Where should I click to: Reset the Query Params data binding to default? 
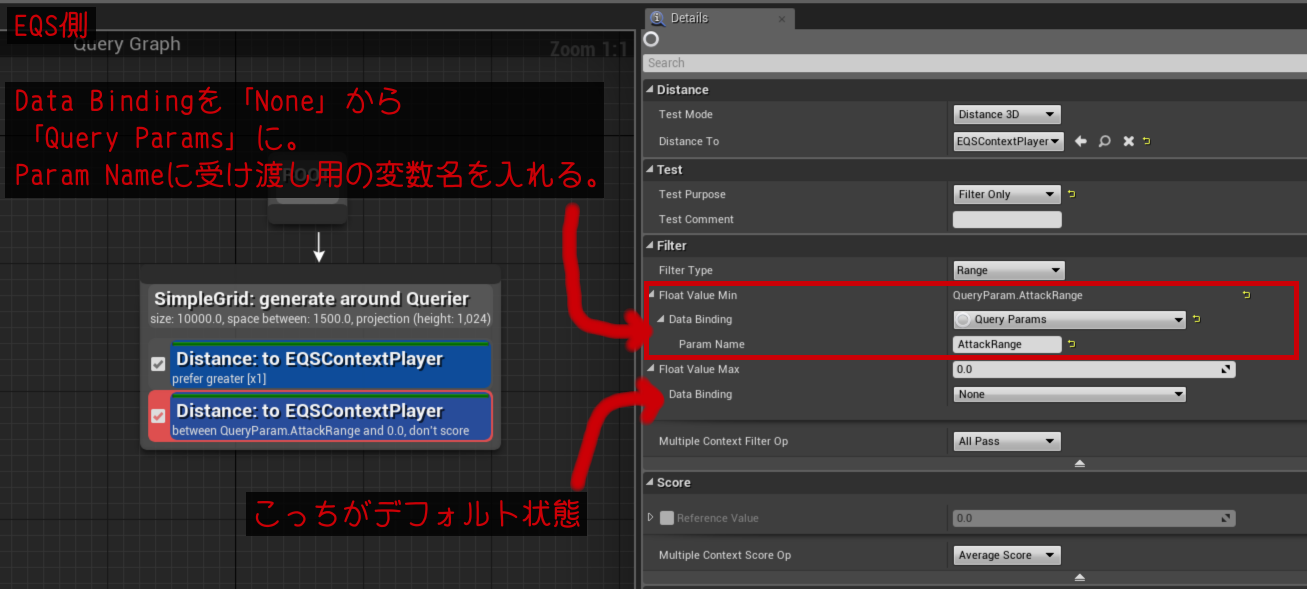(1197, 320)
